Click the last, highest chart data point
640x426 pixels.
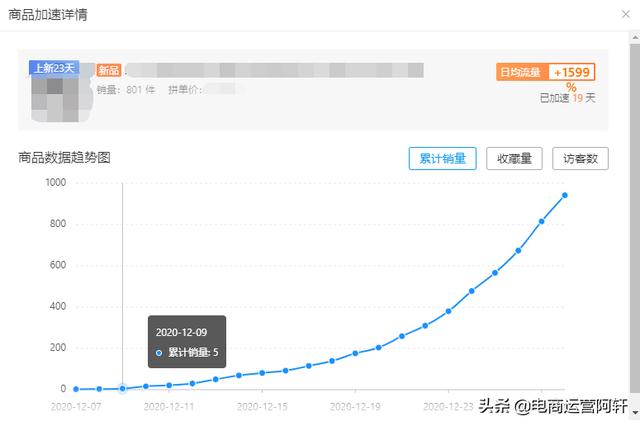(565, 195)
